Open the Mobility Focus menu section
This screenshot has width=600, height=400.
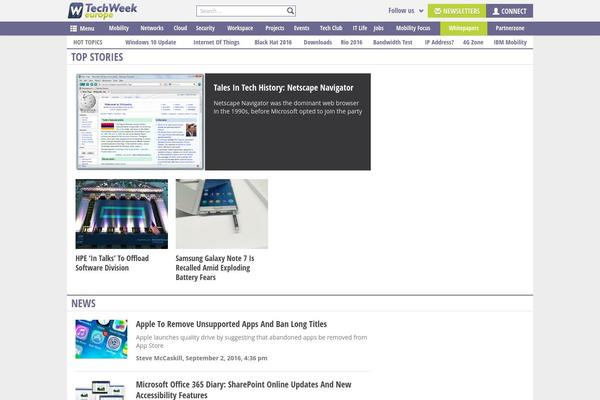413,28
